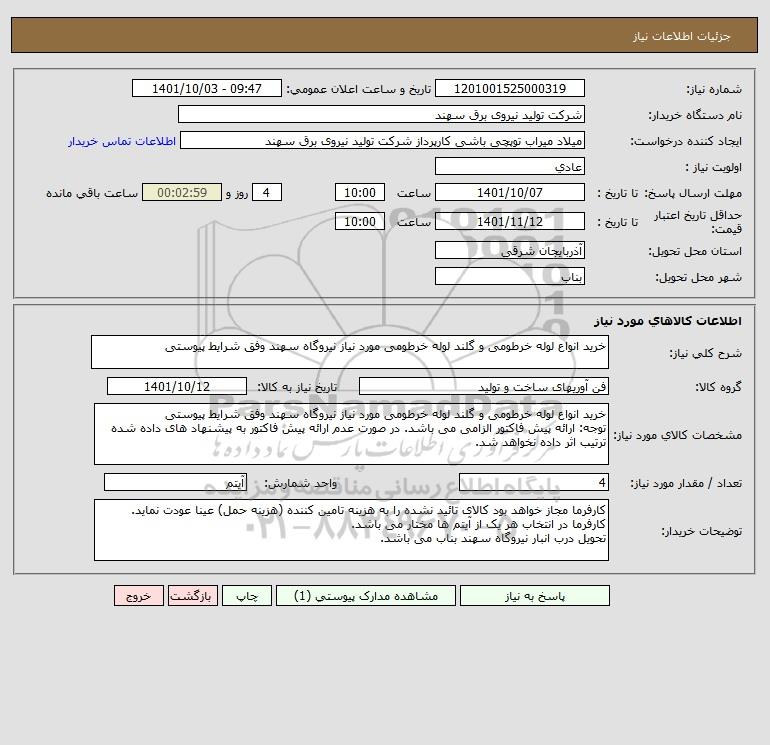Click the تاریخ نیاز به کالا label
This screenshot has width=770, height=745.
pyautogui.click(x=298, y=387)
